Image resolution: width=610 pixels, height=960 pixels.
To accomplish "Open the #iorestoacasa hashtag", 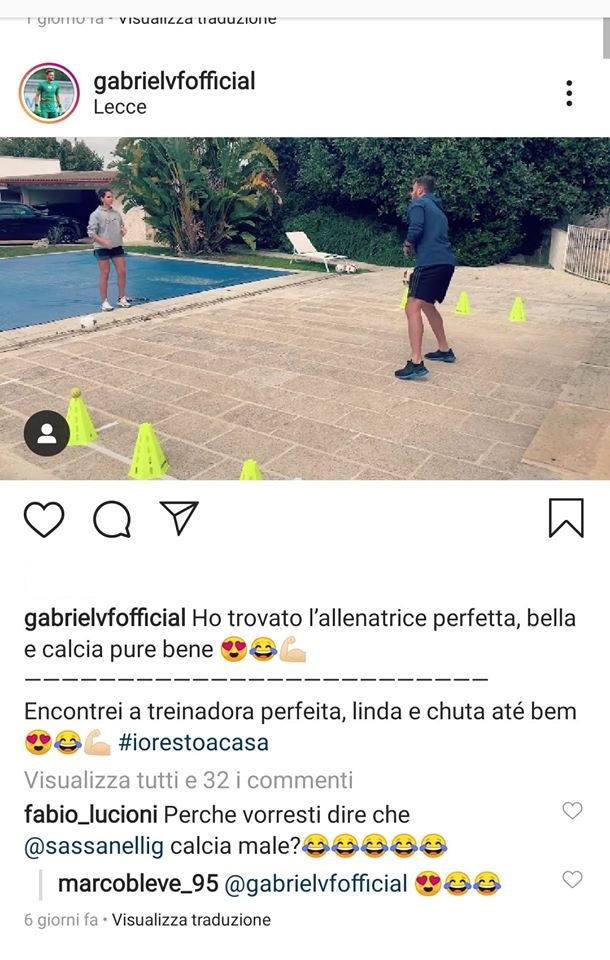I will click(194, 743).
